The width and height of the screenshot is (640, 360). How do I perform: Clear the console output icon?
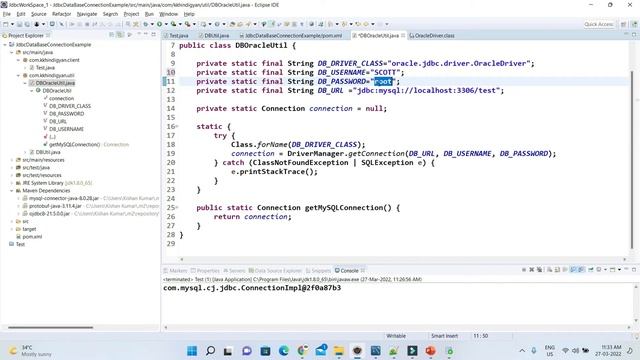tap(549, 270)
